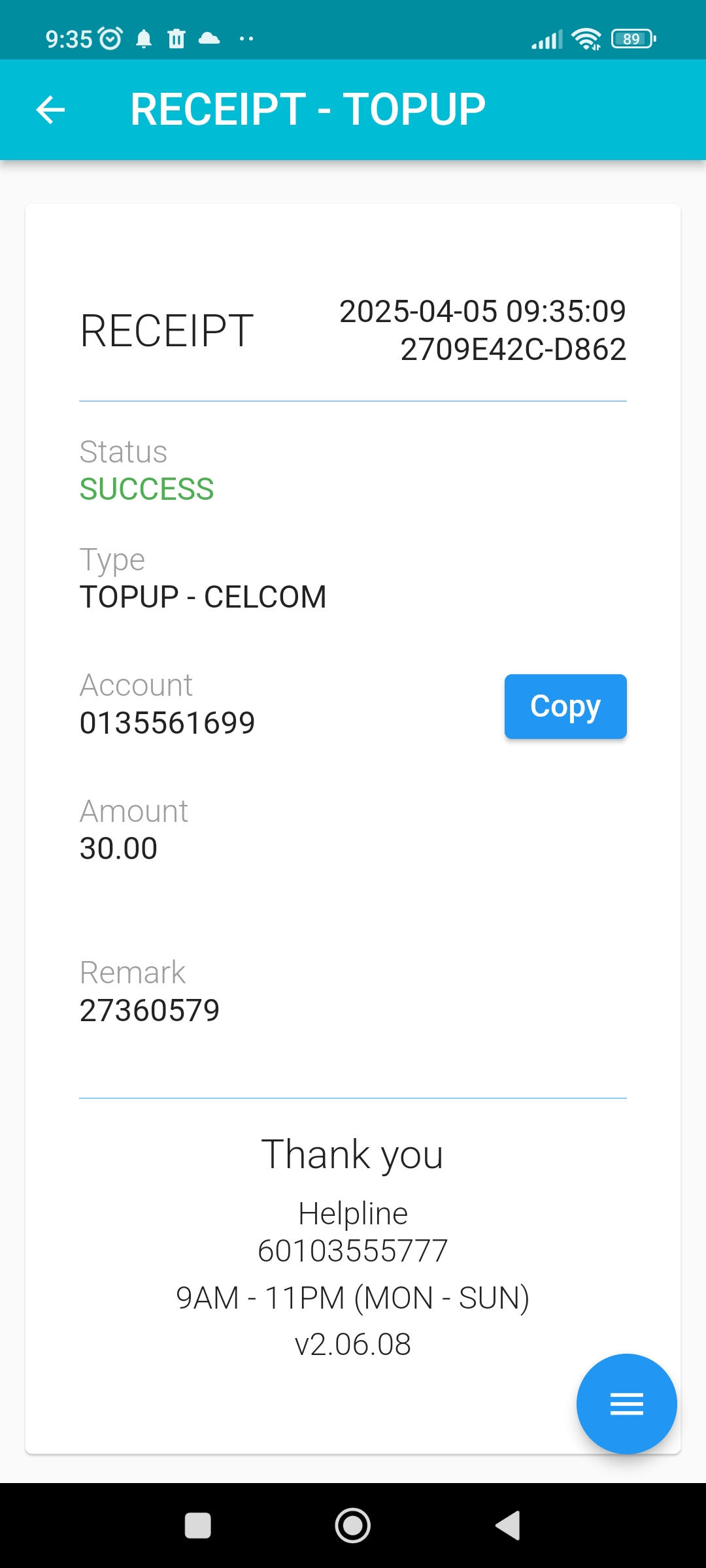The height and width of the screenshot is (1568, 706).
Task: Tap the green SUCCESS status text
Action: (147, 489)
